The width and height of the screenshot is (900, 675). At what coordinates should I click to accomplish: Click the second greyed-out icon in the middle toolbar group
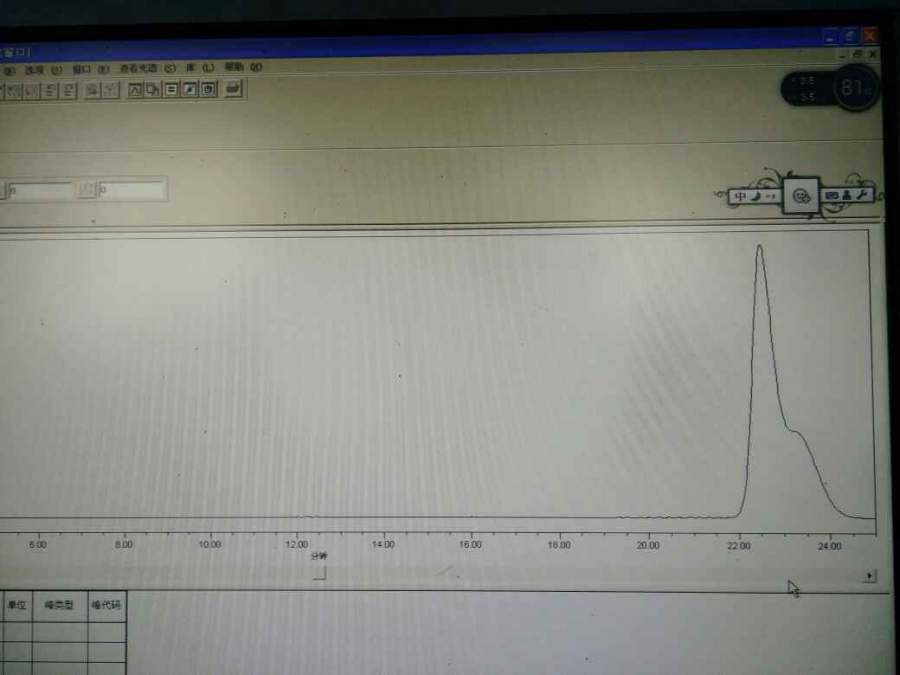[x=110, y=90]
